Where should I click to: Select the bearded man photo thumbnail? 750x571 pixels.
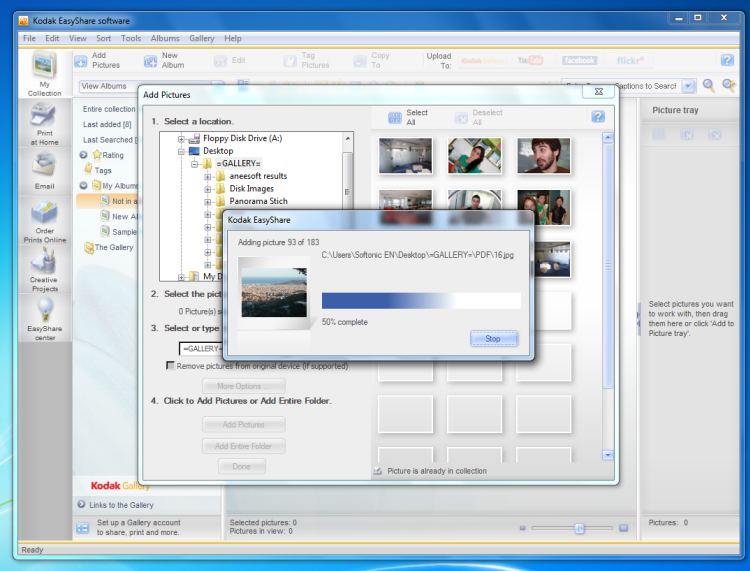[x=544, y=156]
